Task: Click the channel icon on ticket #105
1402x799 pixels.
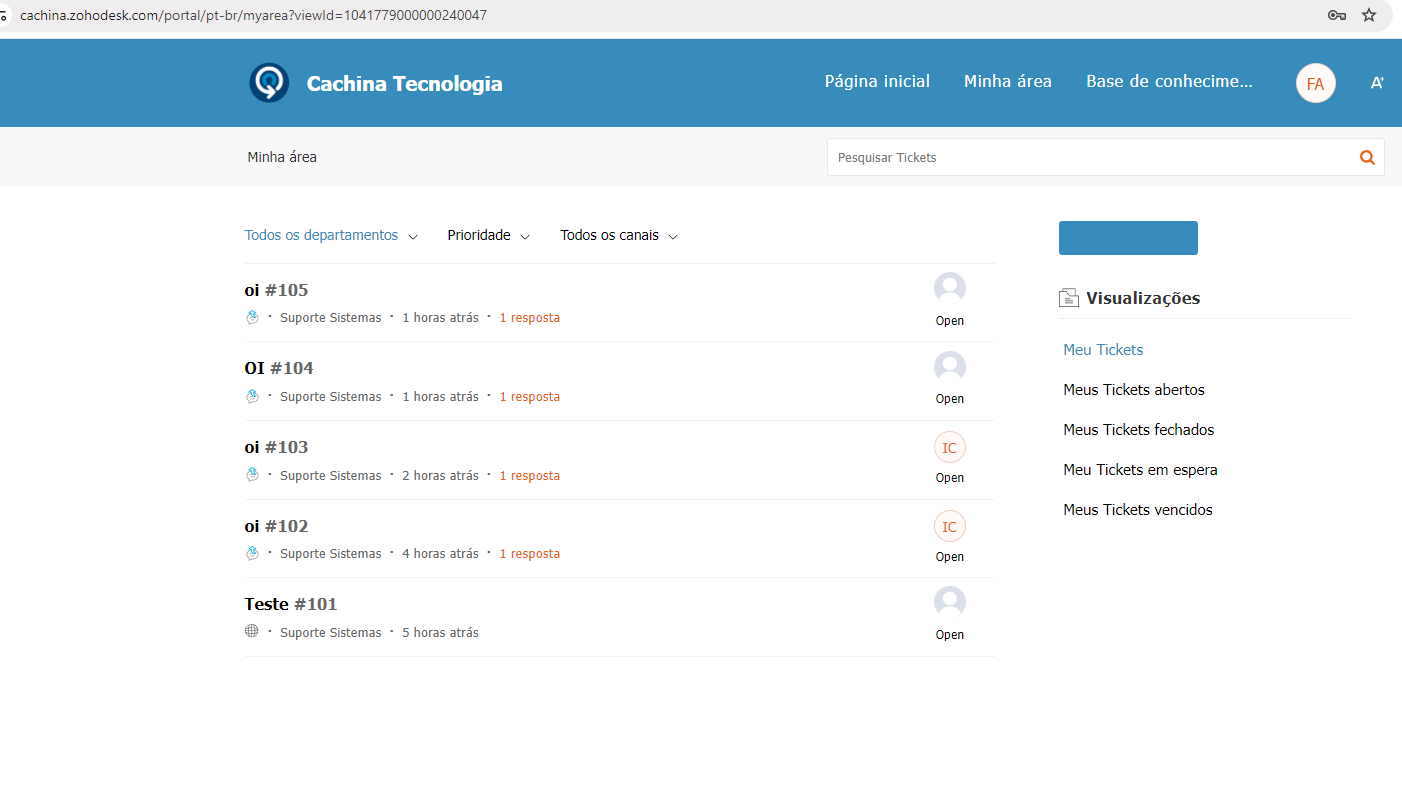Action: 252,317
